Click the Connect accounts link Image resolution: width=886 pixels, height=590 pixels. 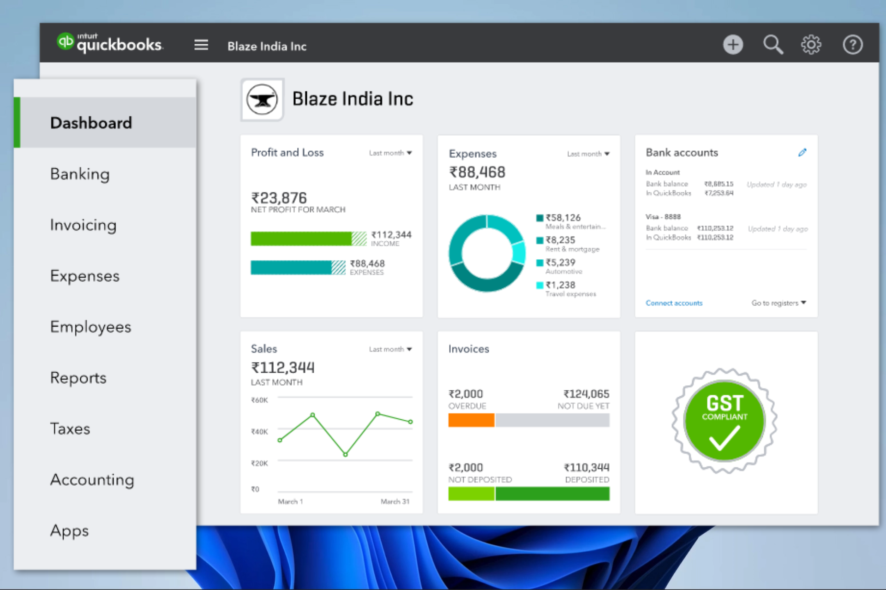[x=674, y=303]
